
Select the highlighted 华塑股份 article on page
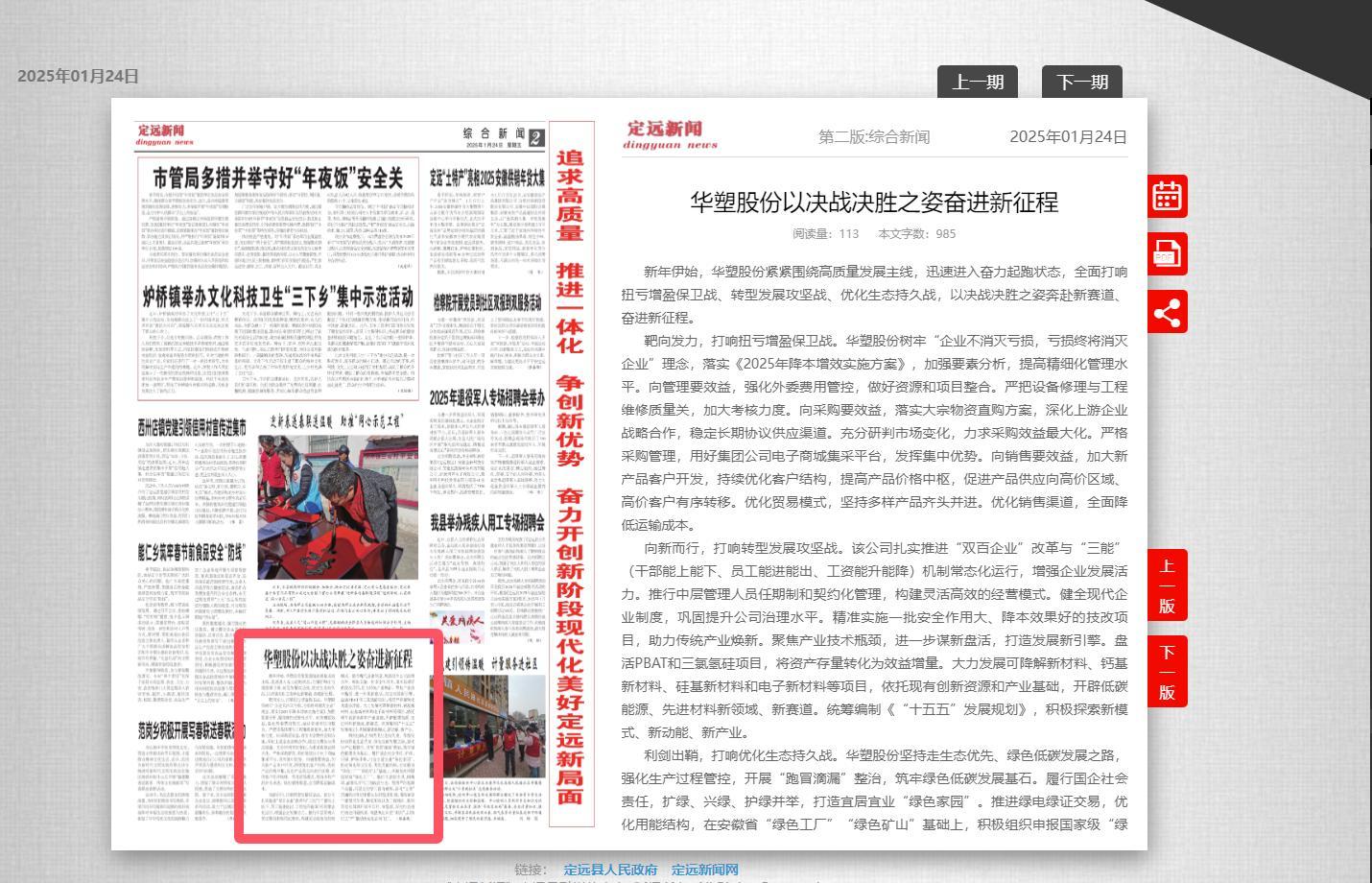click(x=338, y=734)
